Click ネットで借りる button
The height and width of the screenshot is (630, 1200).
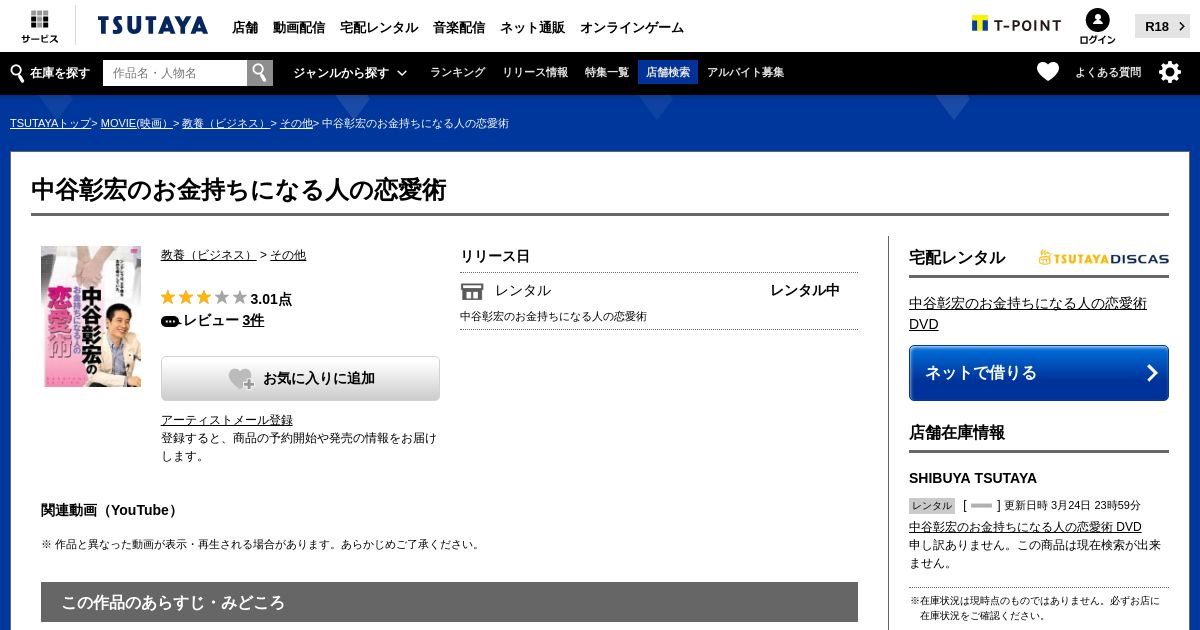(x=1039, y=373)
